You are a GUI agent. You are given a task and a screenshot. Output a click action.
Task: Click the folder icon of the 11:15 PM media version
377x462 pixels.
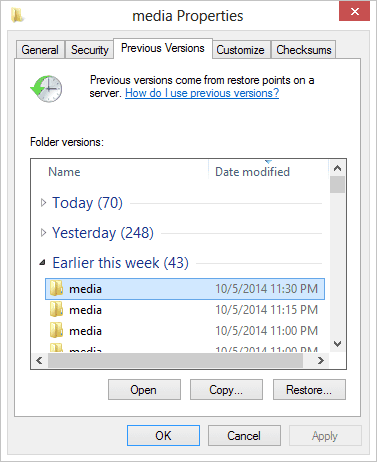coord(56,309)
